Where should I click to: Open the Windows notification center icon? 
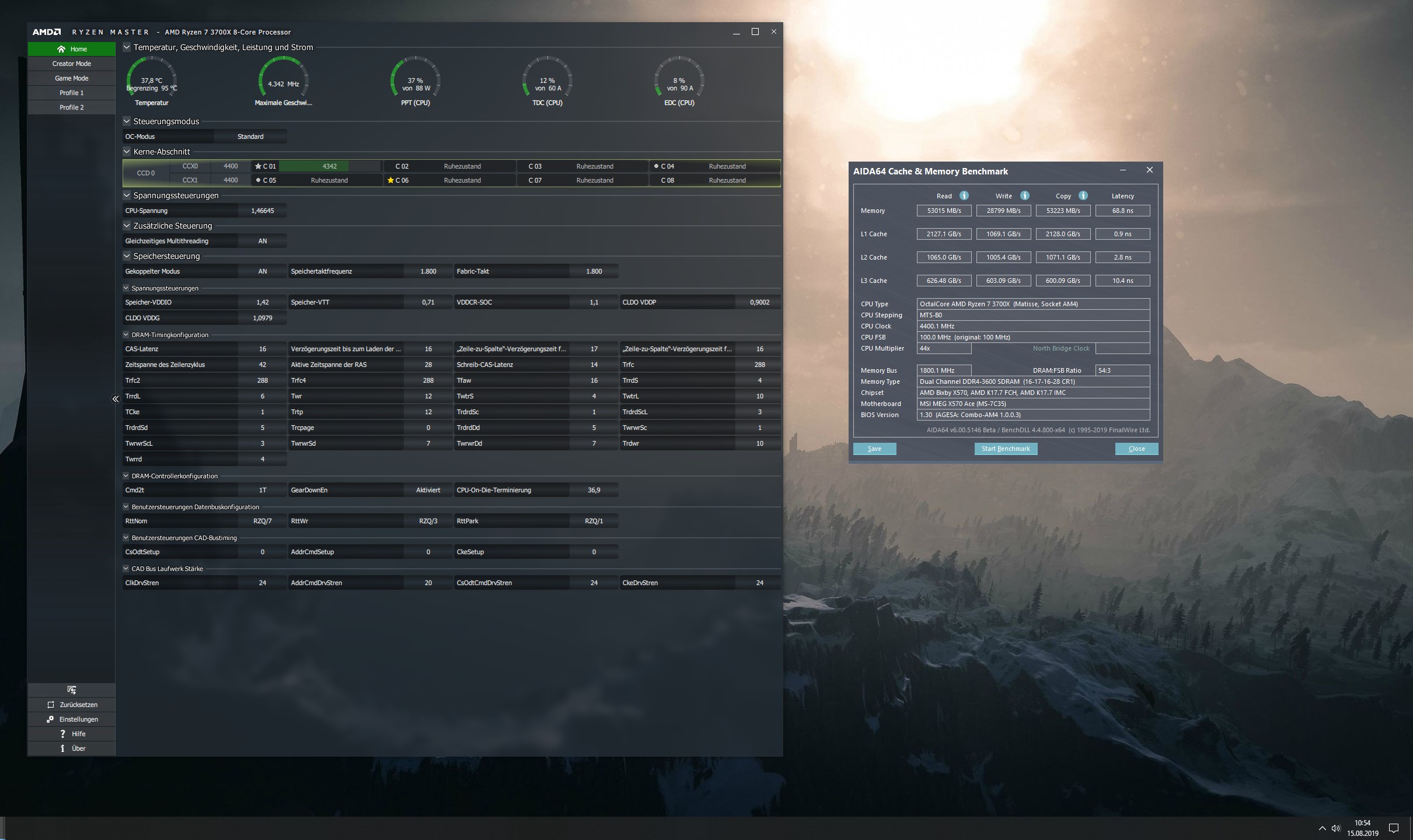click(1394, 828)
